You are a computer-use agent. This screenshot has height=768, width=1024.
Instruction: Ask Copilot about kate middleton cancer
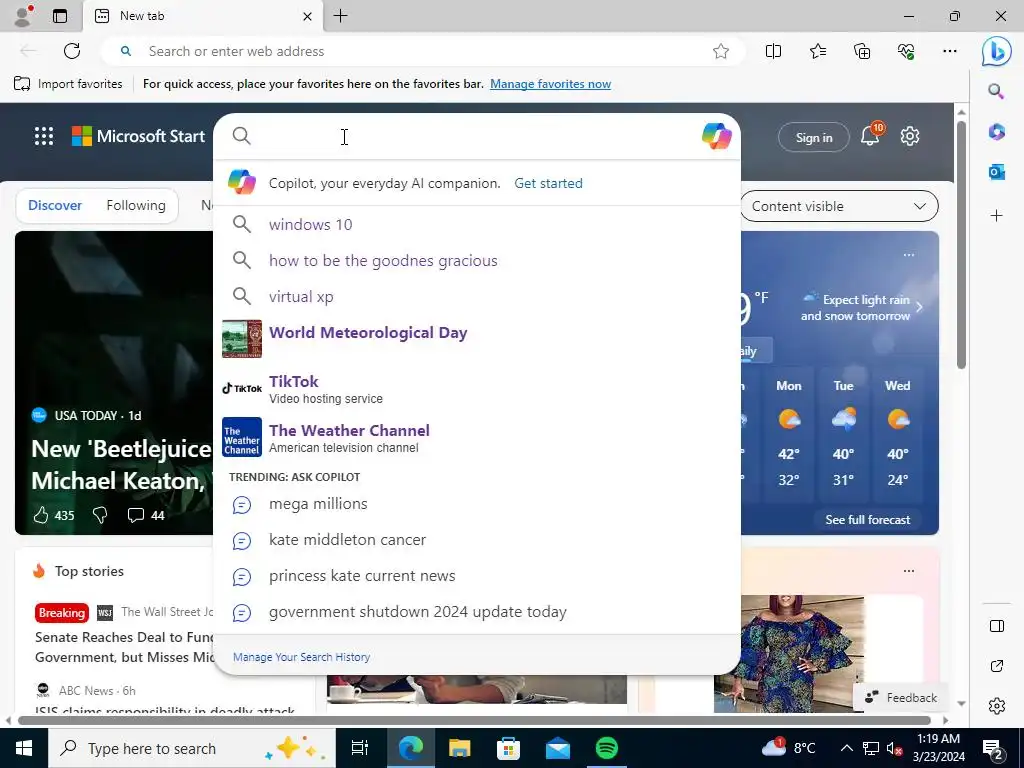click(477, 540)
